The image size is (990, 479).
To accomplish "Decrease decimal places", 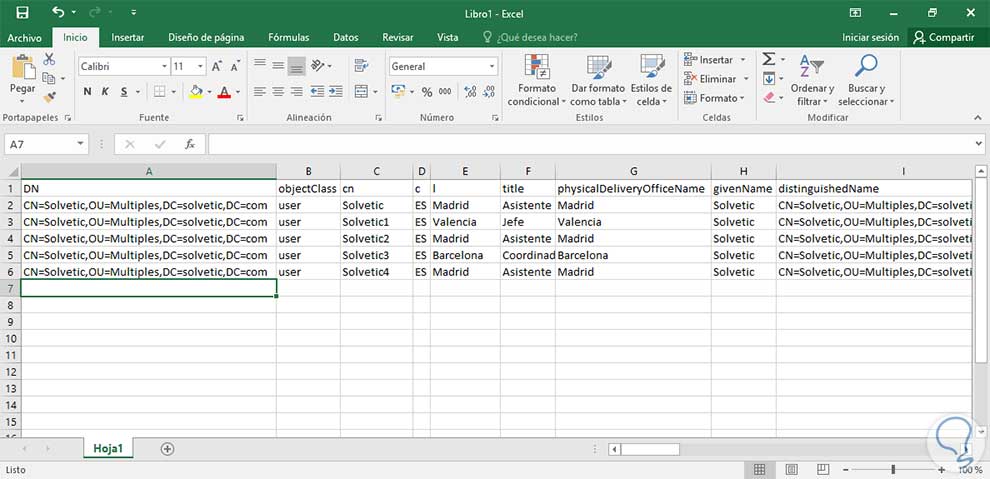I will pyautogui.click(x=489, y=92).
